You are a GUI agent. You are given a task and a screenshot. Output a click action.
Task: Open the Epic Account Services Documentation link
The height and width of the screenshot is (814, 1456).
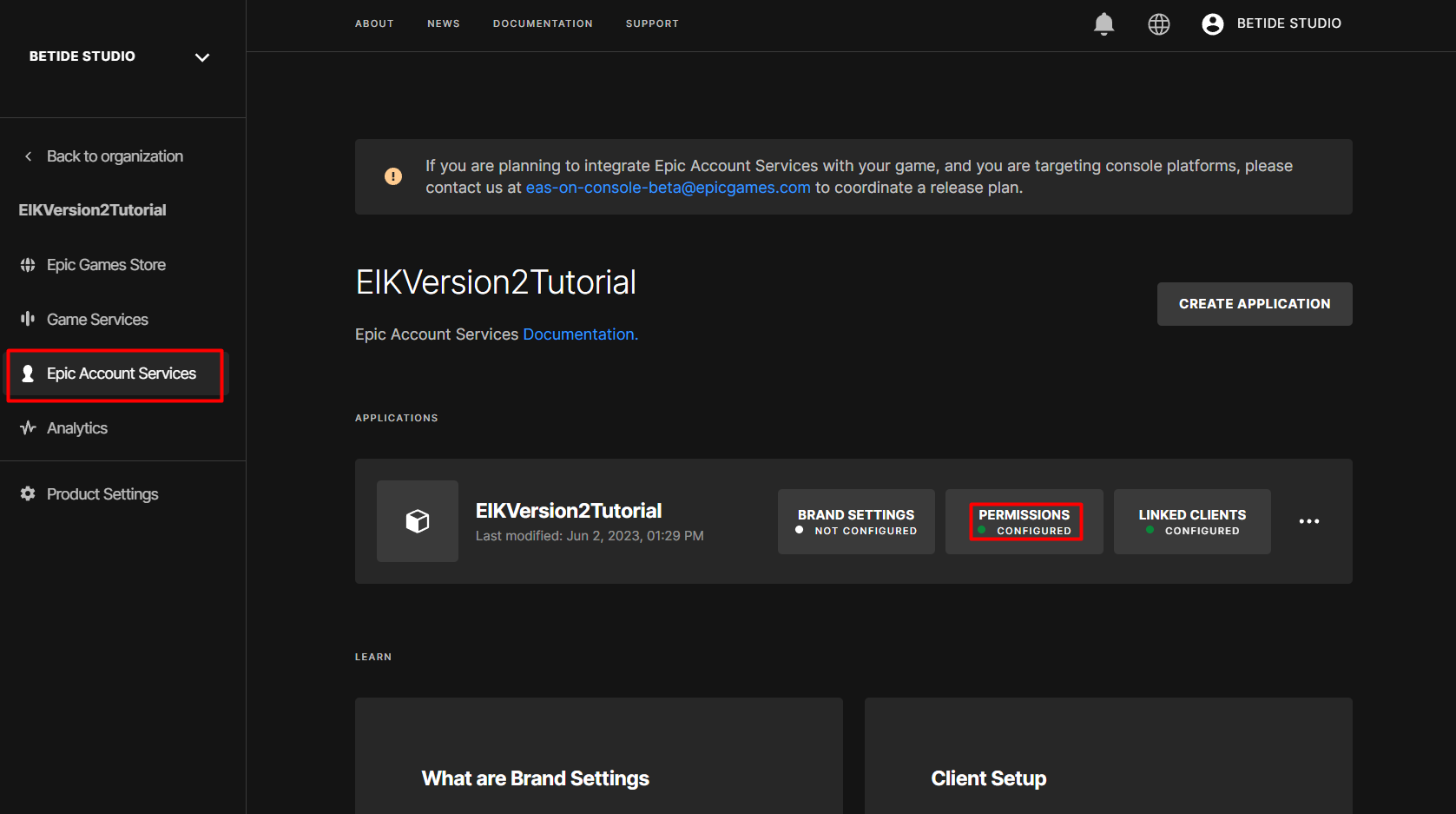tap(580, 334)
